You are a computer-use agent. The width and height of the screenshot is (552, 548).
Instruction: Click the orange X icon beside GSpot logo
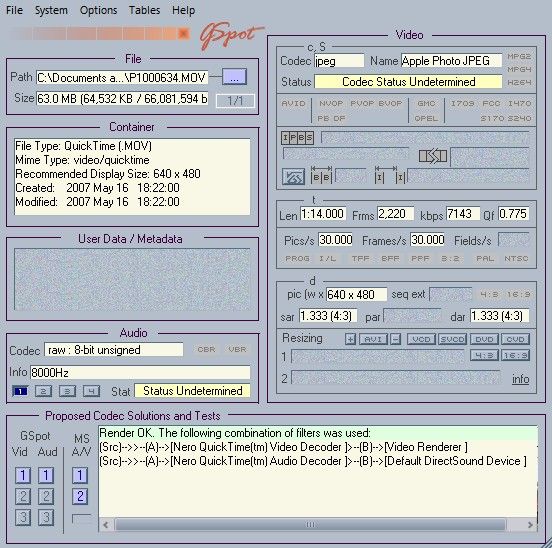pos(183,33)
